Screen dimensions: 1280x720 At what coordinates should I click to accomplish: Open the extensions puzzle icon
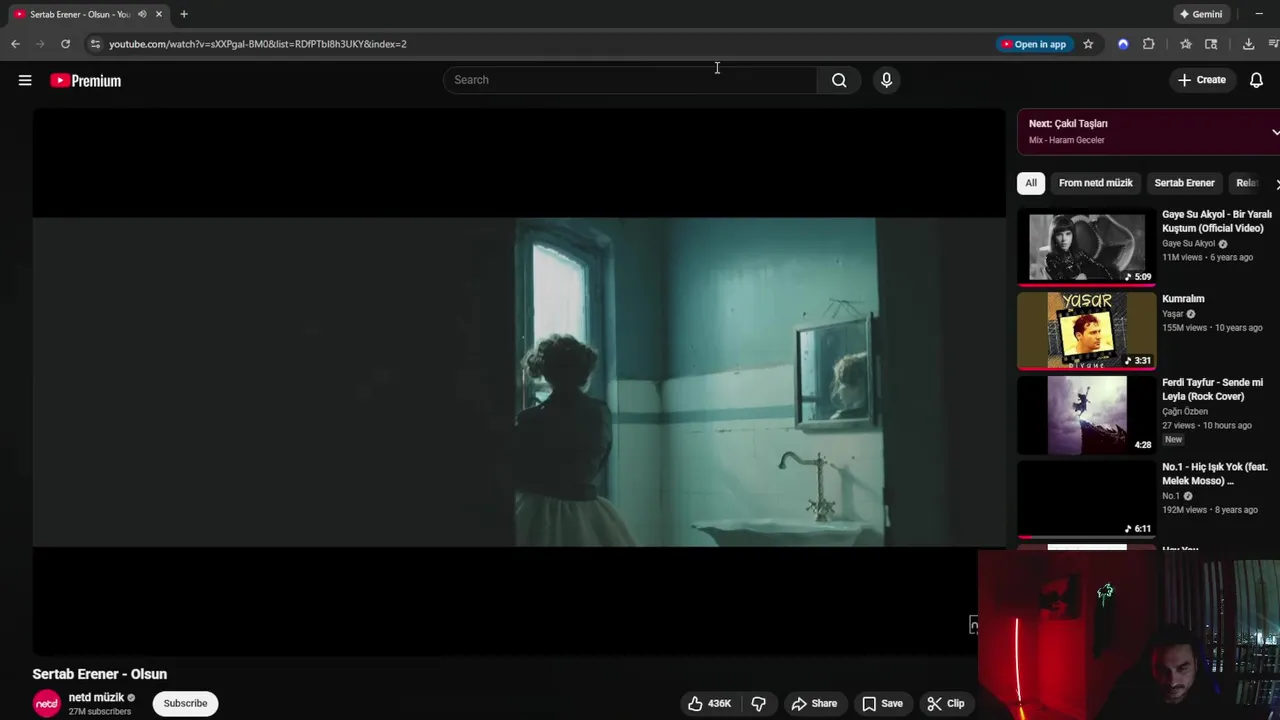point(1148,44)
